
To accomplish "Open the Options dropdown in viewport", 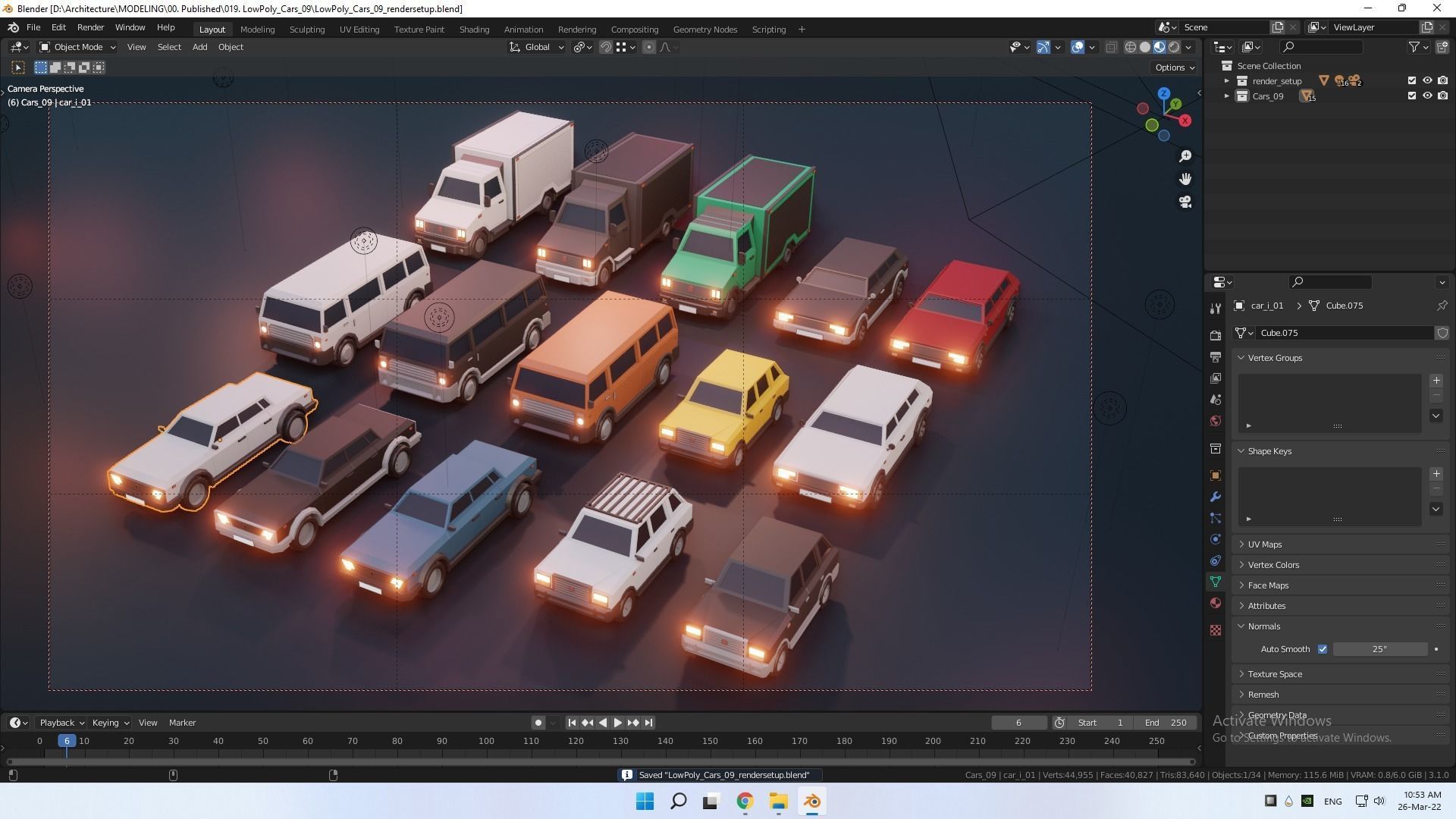I will [1175, 67].
